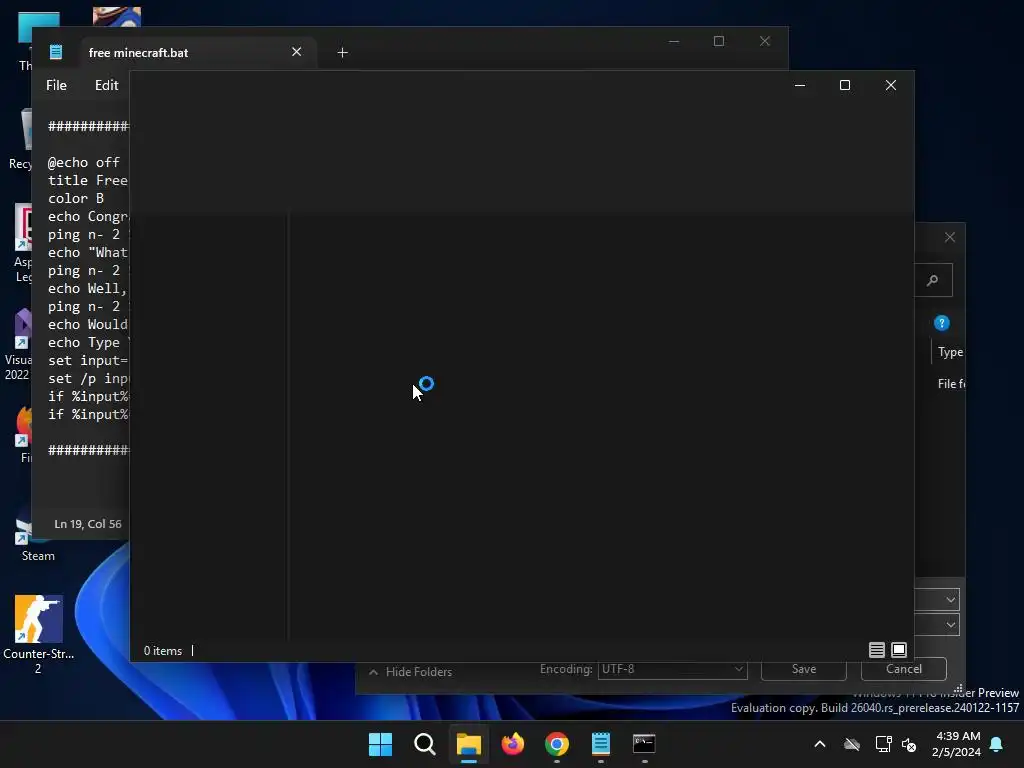Open the Encoding UTF-8 dropdown
1024x768 pixels.
pos(673,669)
